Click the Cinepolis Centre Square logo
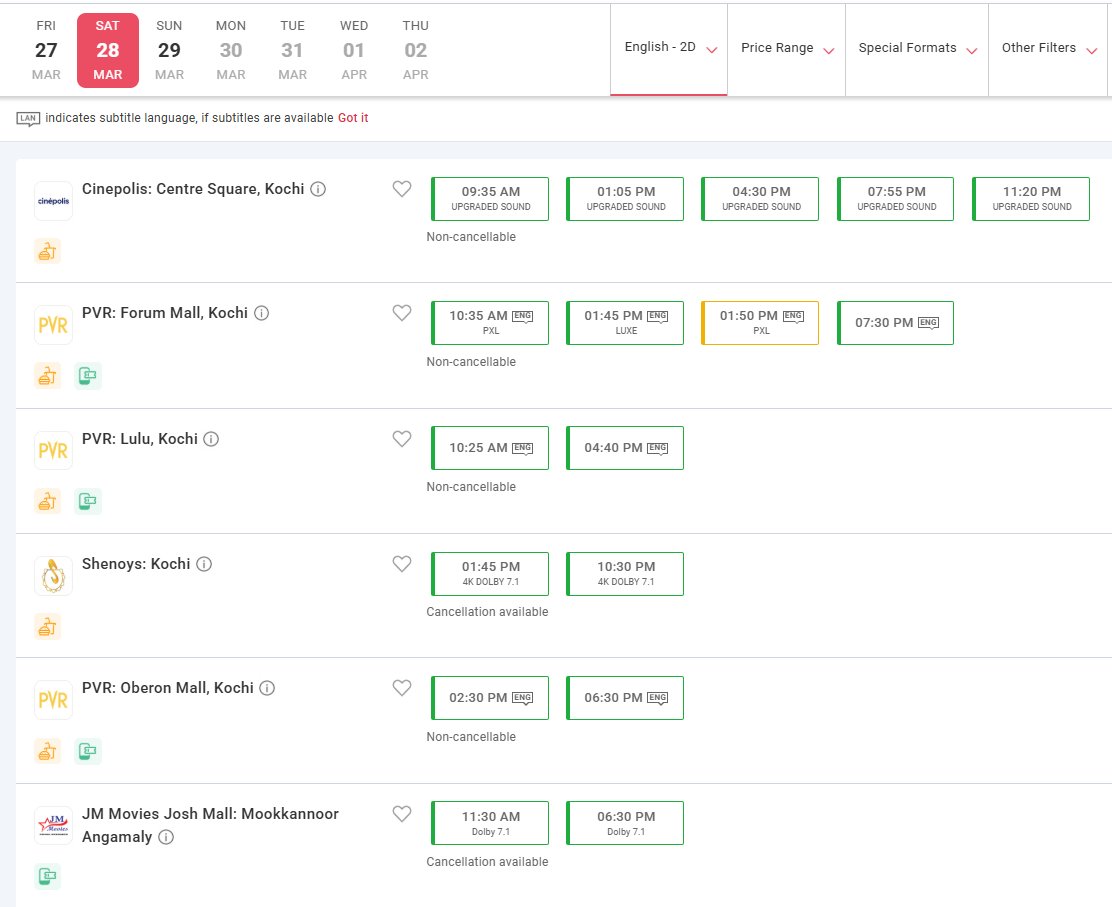 [53, 201]
